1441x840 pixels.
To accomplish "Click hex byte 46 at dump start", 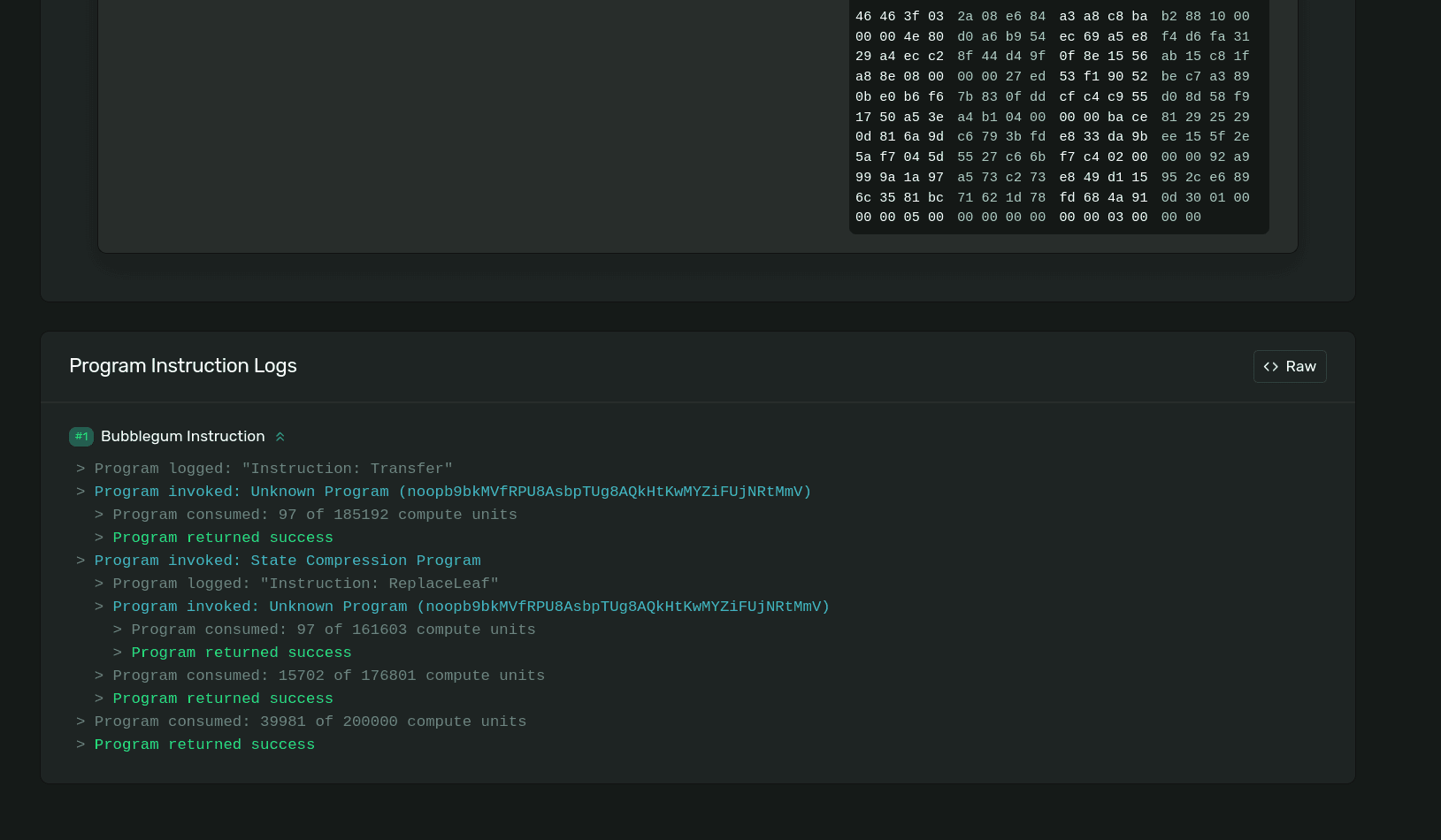I will coord(863,16).
